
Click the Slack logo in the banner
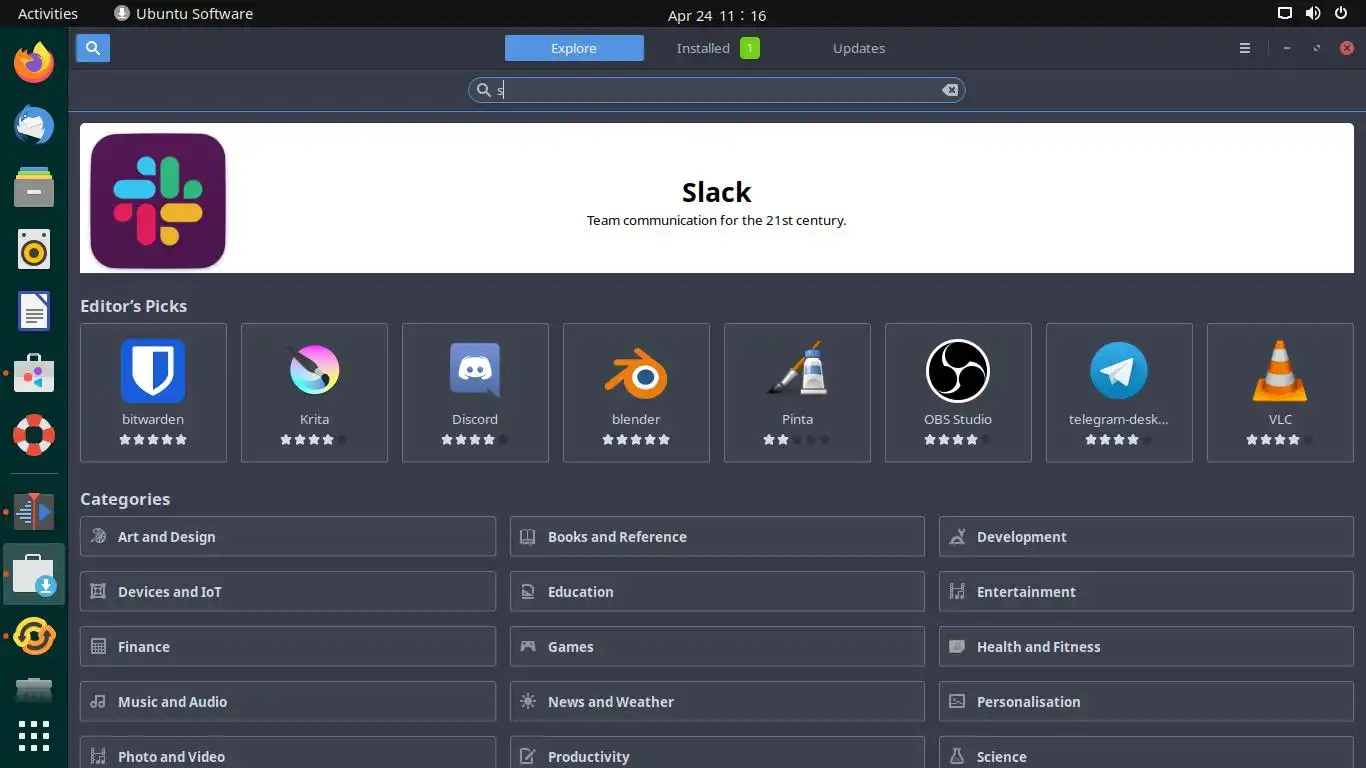(158, 201)
